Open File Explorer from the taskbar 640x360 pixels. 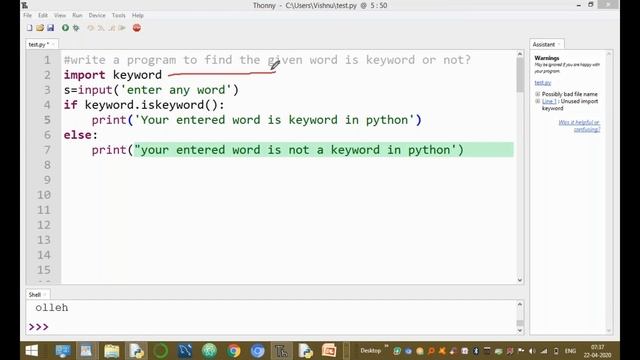111,351
